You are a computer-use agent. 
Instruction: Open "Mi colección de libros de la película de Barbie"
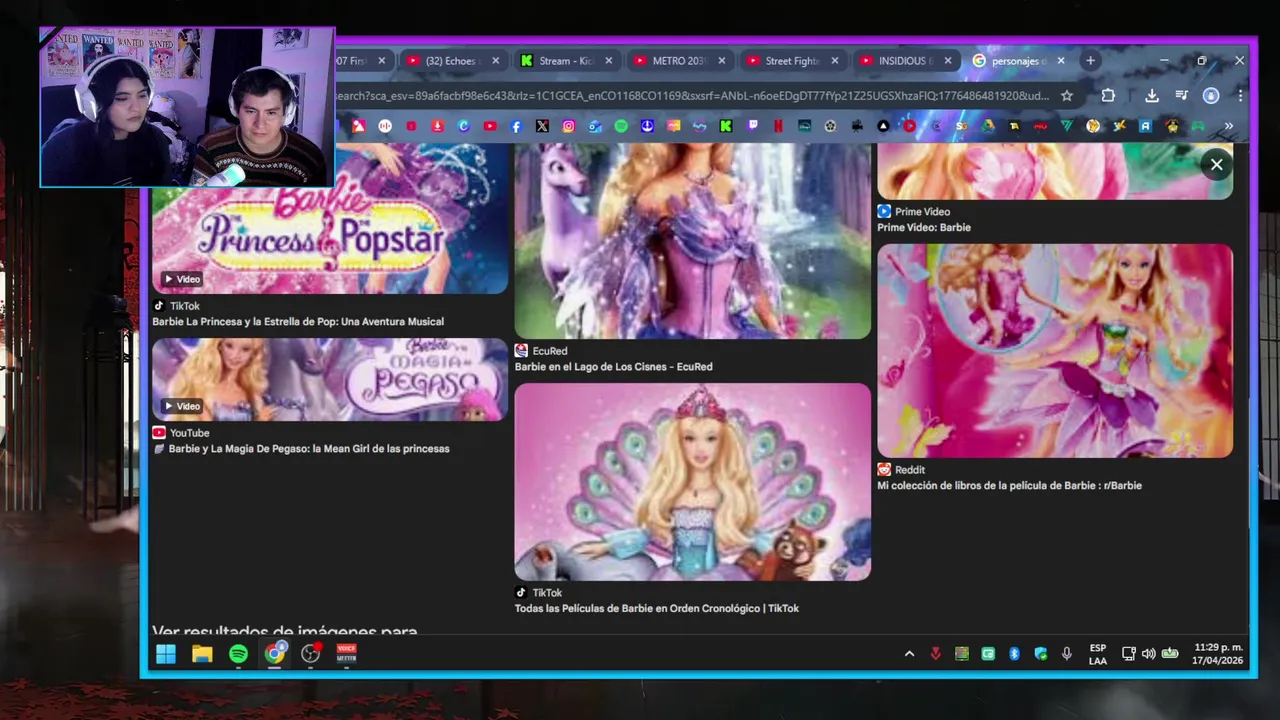[1009, 486]
